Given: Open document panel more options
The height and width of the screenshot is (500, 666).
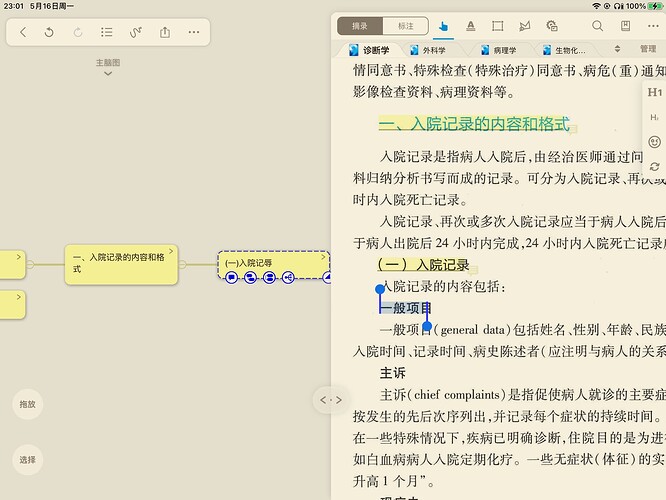Looking at the screenshot, I should tap(653, 26).
